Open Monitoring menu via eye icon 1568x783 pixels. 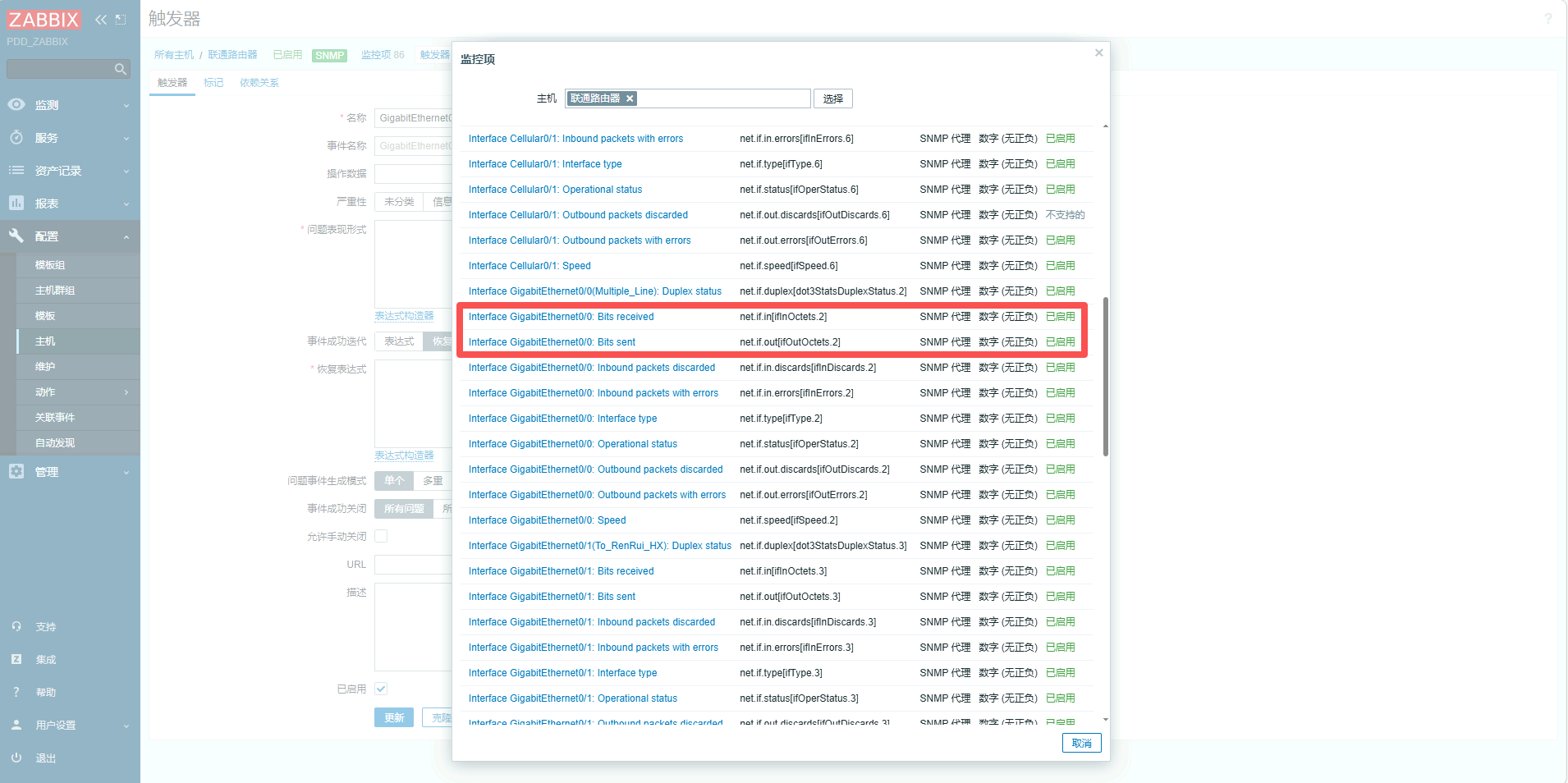click(x=16, y=105)
